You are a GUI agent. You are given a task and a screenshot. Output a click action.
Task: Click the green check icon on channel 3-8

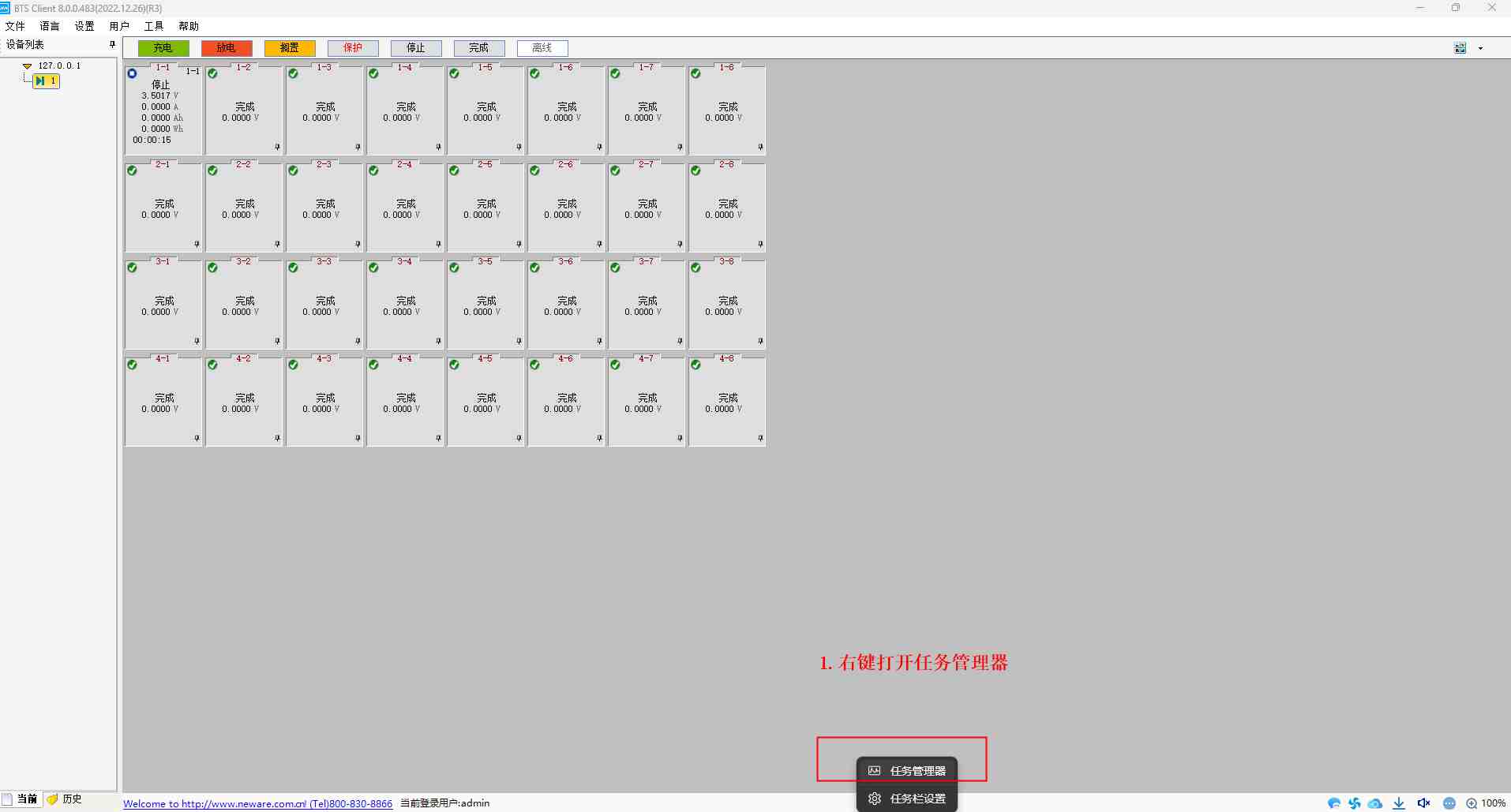click(x=696, y=268)
